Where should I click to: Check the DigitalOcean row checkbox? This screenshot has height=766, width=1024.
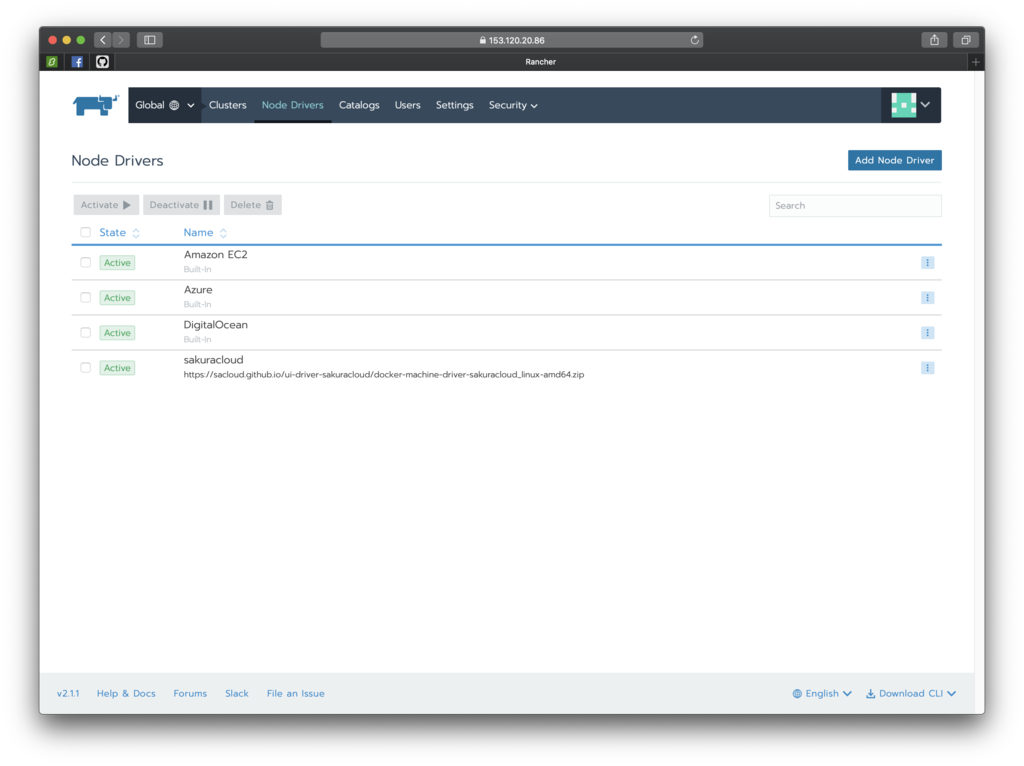click(x=86, y=333)
